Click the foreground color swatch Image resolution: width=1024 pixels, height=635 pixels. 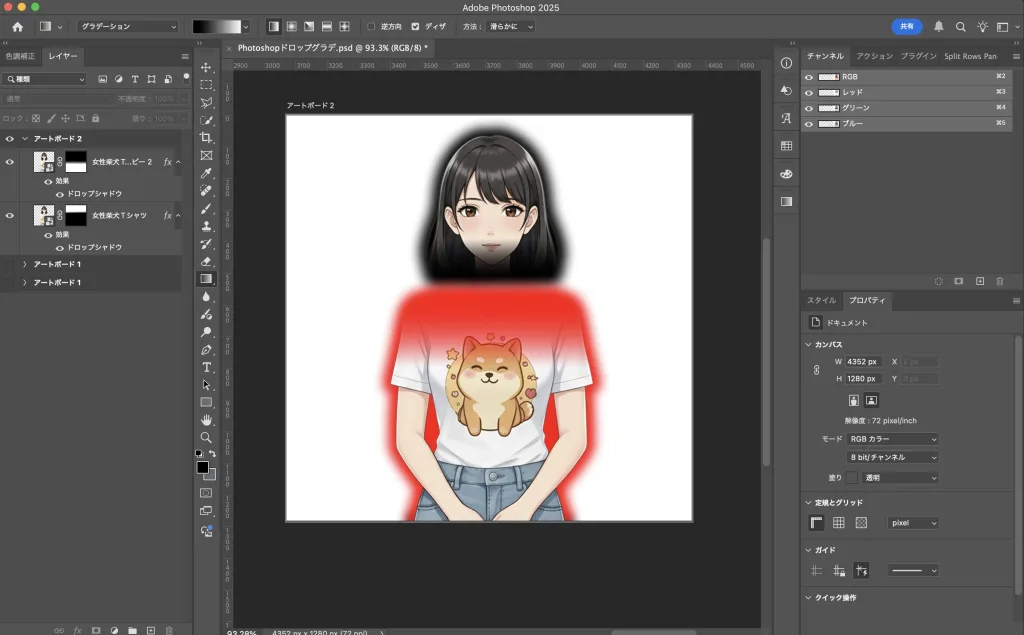(x=202, y=467)
